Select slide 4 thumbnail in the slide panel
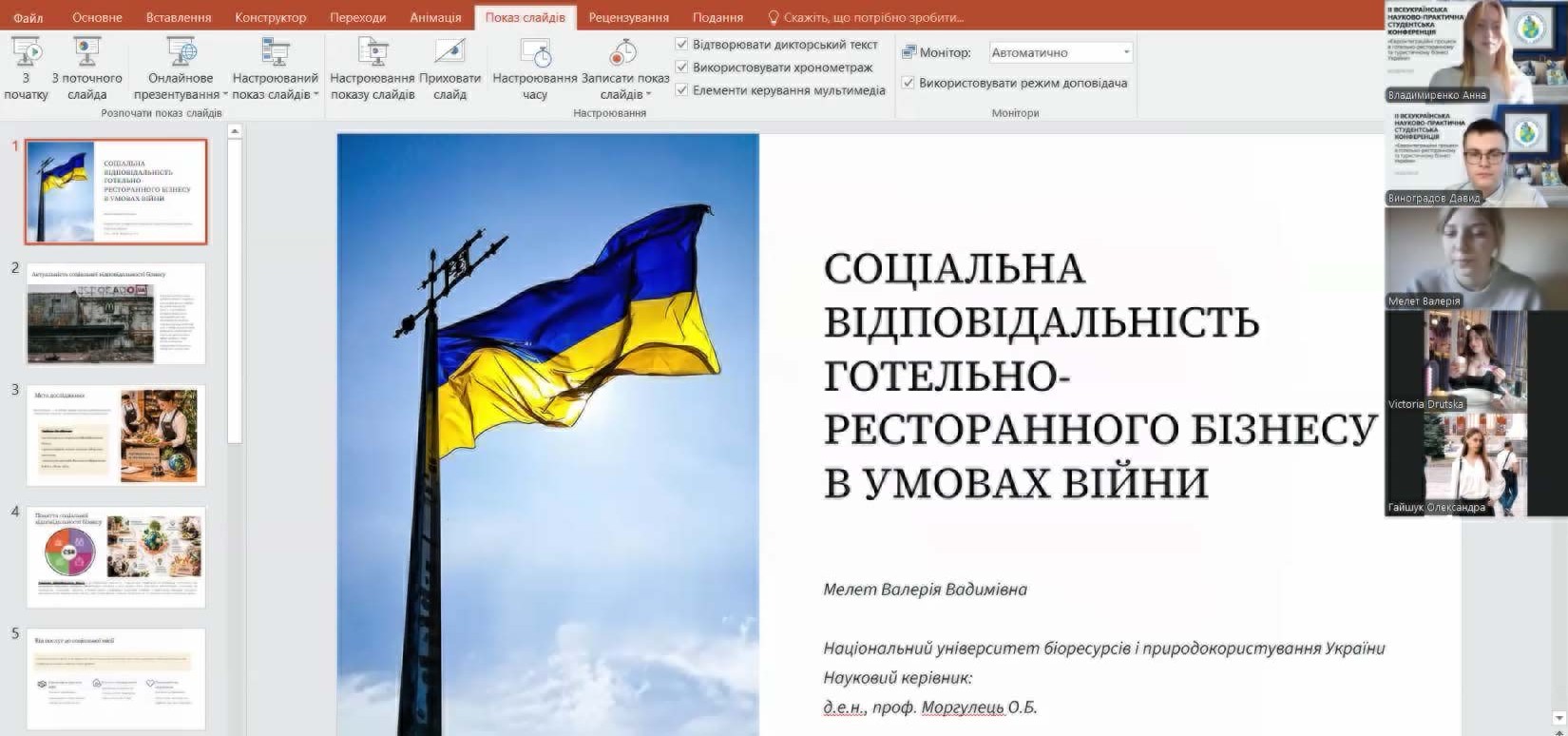Screen dimensions: 1568x736 pos(116,556)
